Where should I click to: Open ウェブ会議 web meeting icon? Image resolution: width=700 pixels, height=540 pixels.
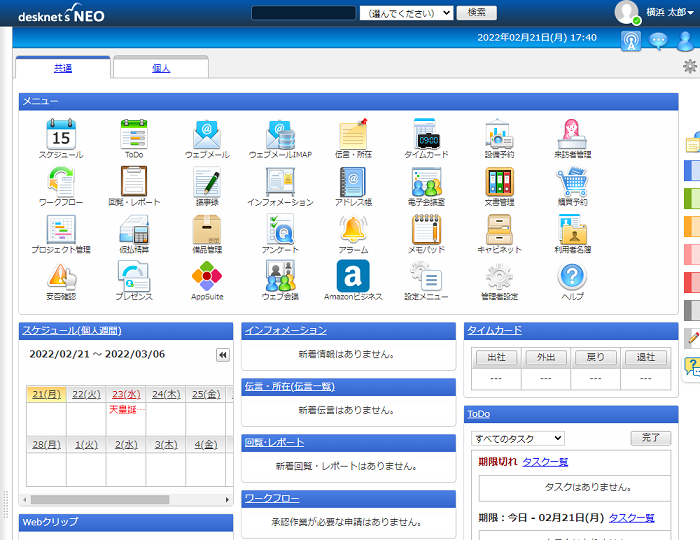click(x=280, y=276)
